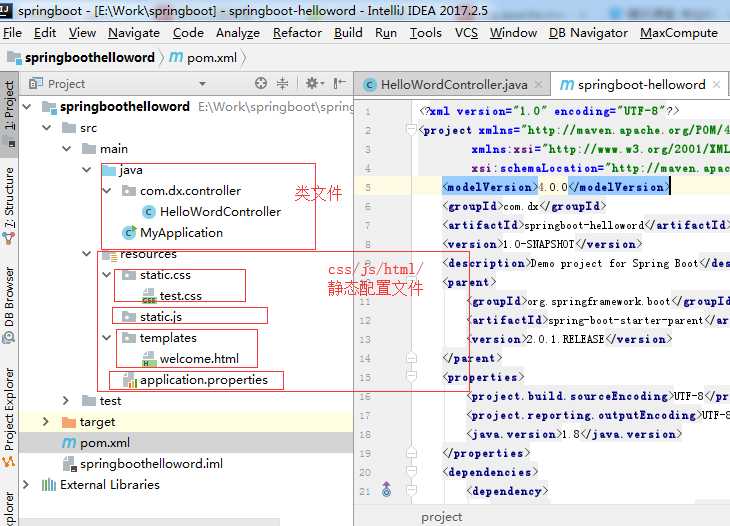
Task: Expand the target folder
Action: [x=46, y=421]
